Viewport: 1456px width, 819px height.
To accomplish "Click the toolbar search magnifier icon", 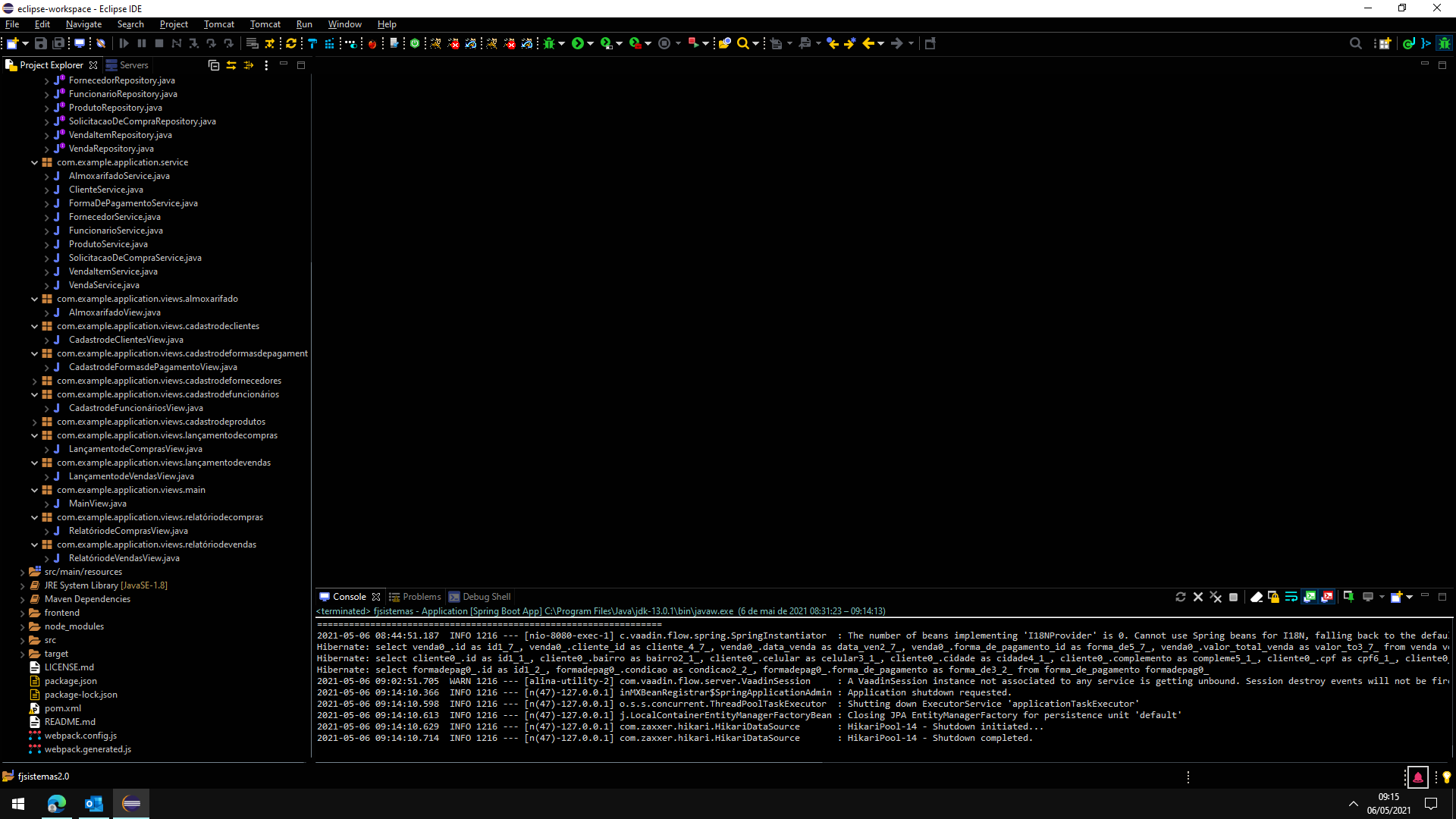I will click(x=743, y=43).
